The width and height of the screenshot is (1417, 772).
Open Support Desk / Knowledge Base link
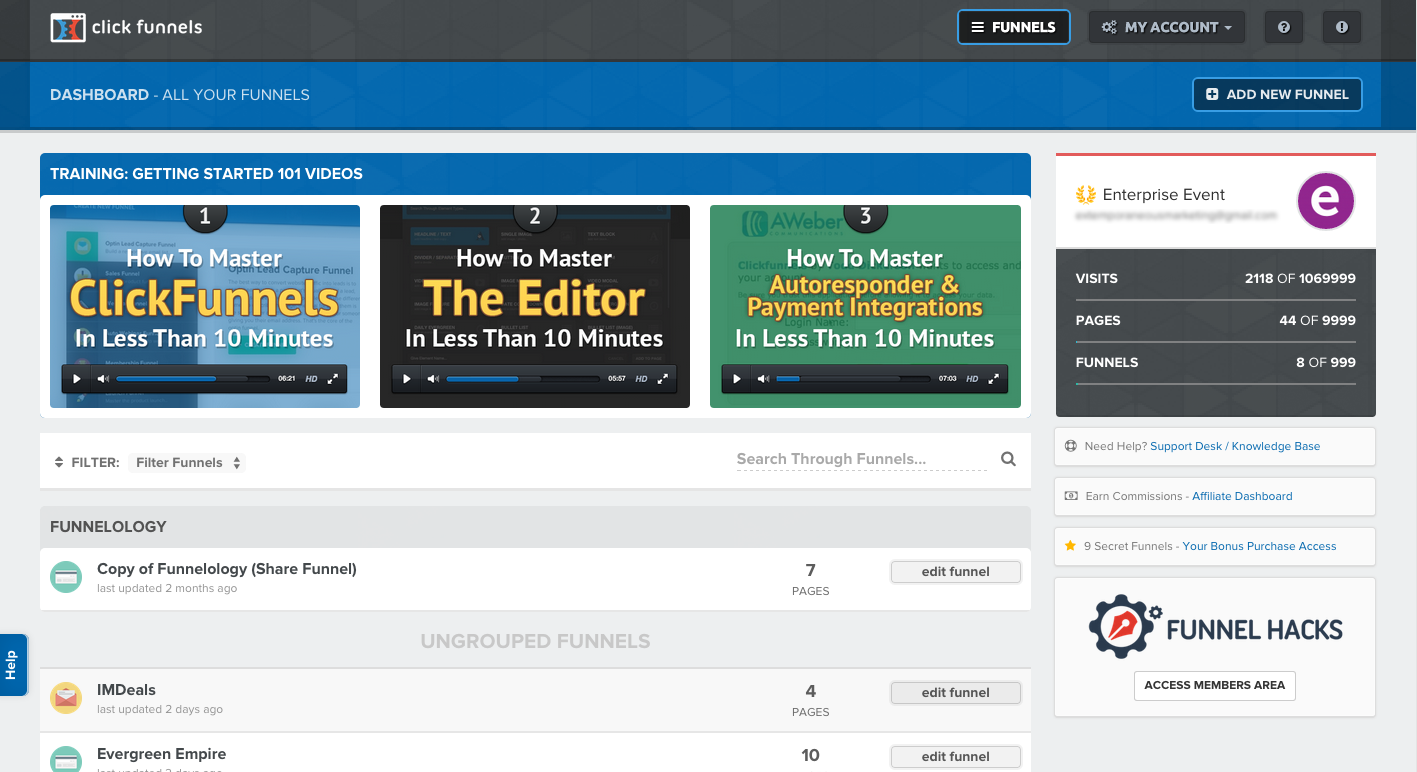(x=1235, y=446)
